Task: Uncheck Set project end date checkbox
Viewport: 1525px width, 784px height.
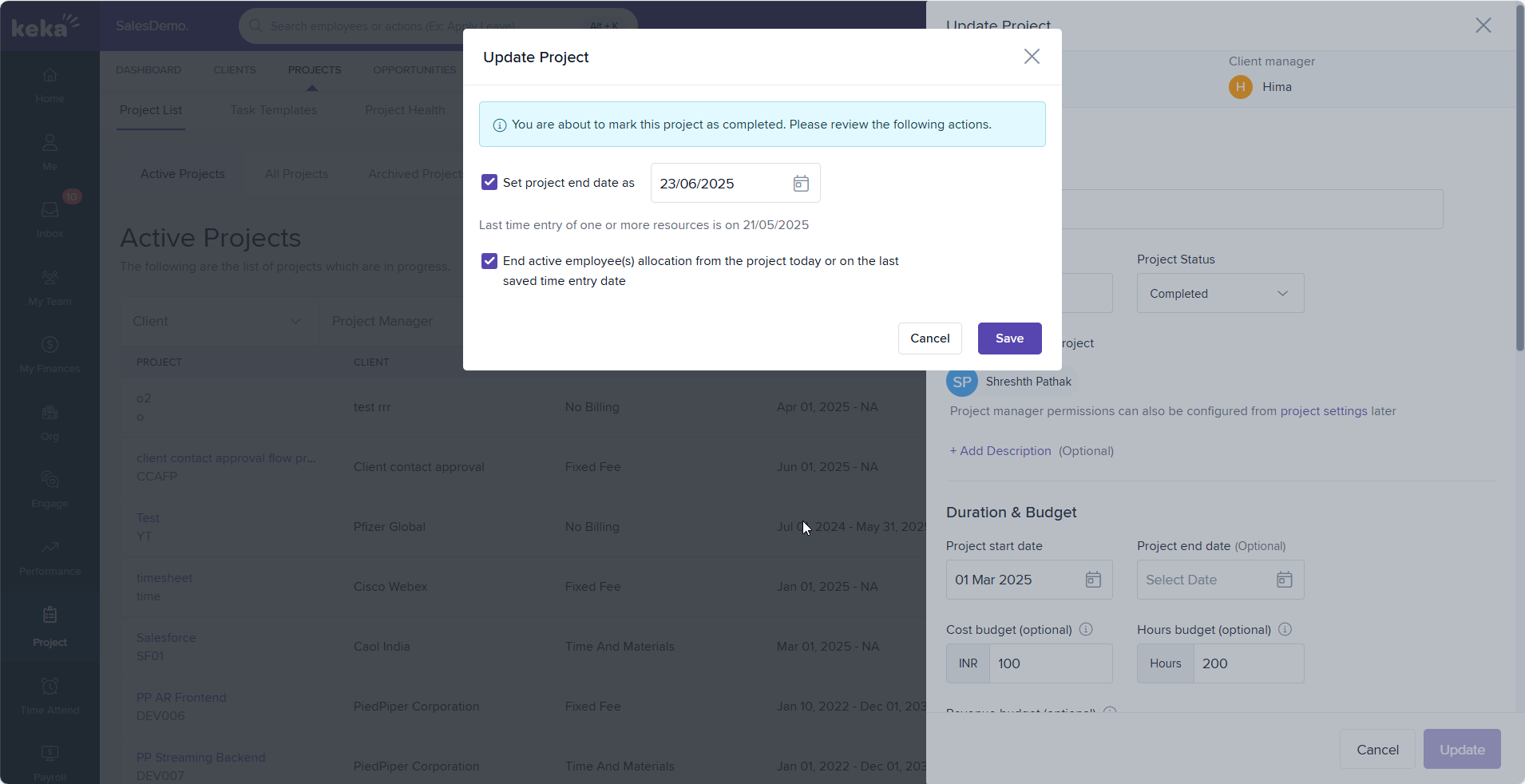Action: click(489, 182)
